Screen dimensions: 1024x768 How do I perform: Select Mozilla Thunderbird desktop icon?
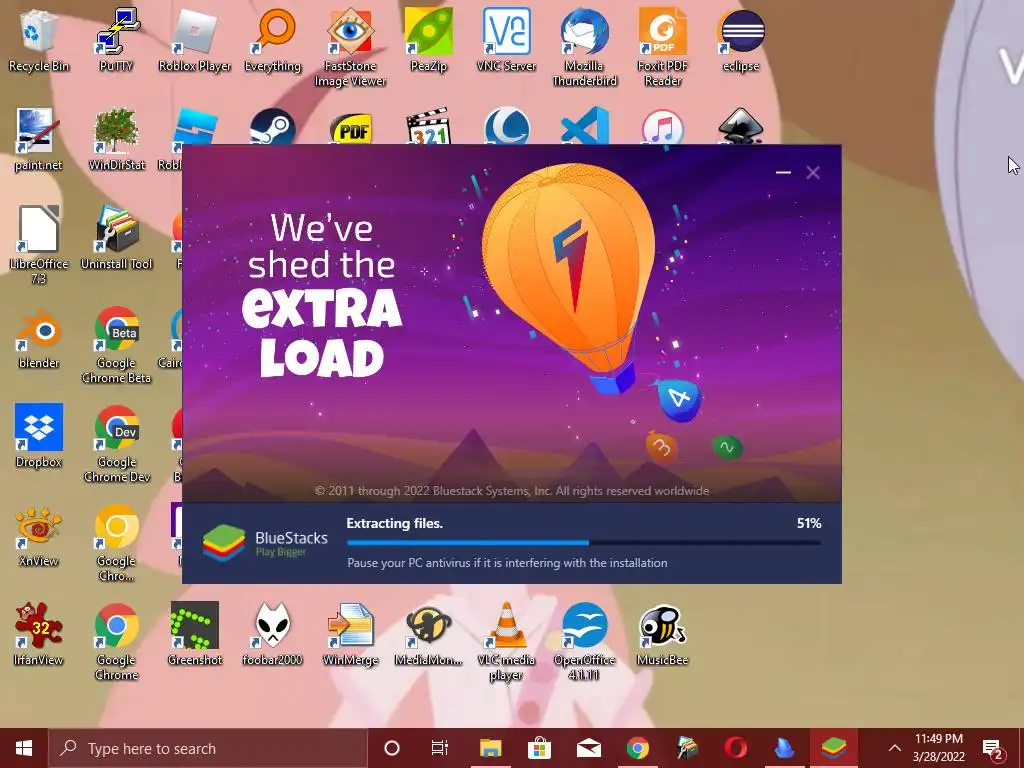(x=584, y=47)
